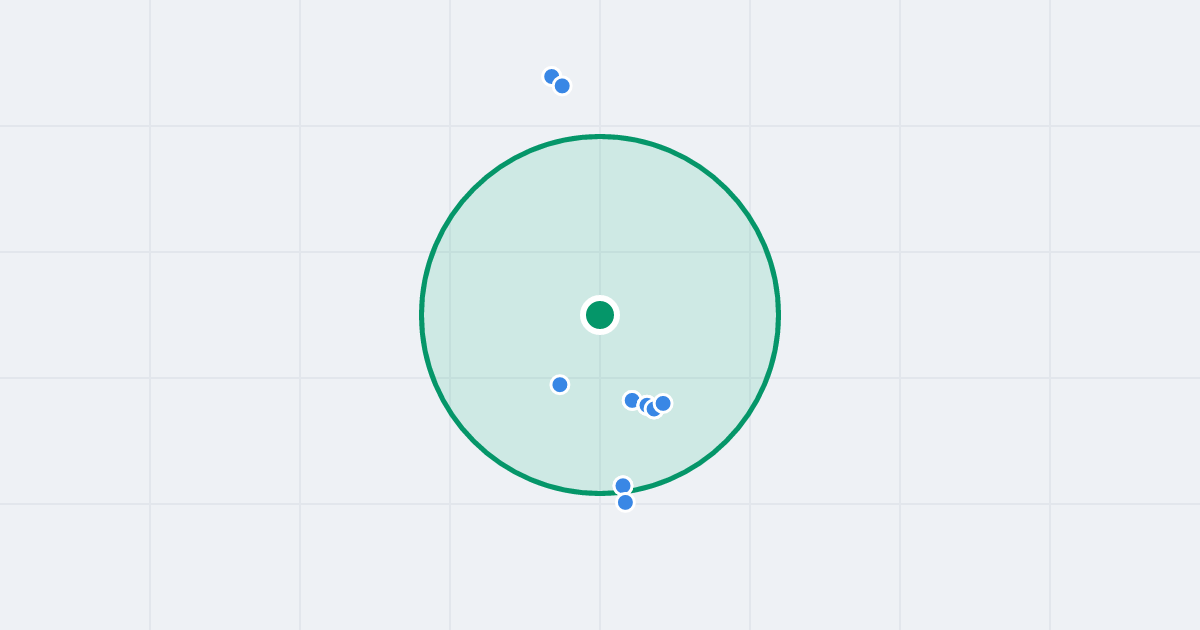Pick the leftmost blue dot in the four-dot cluster

(x=632, y=401)
